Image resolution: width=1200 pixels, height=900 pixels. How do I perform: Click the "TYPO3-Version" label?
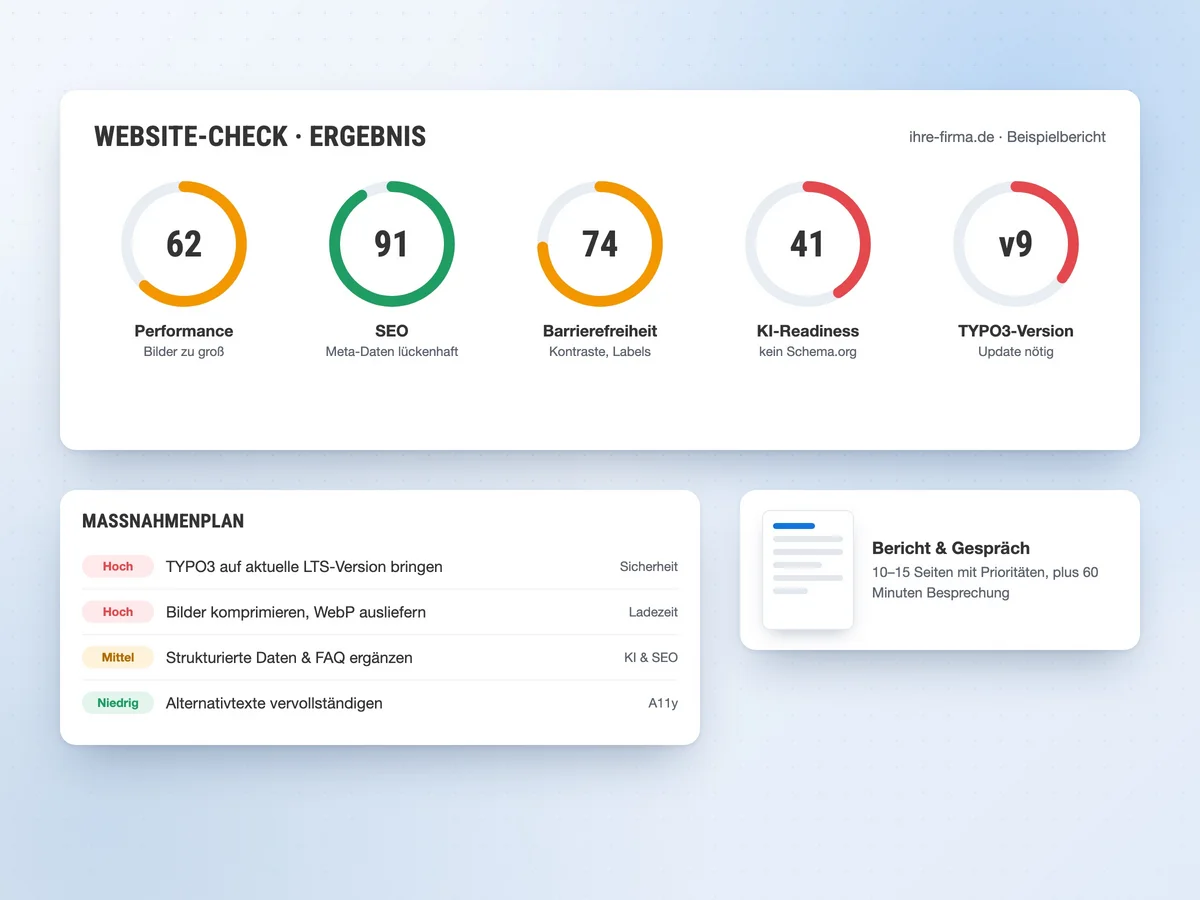(x=1016, y=331)
